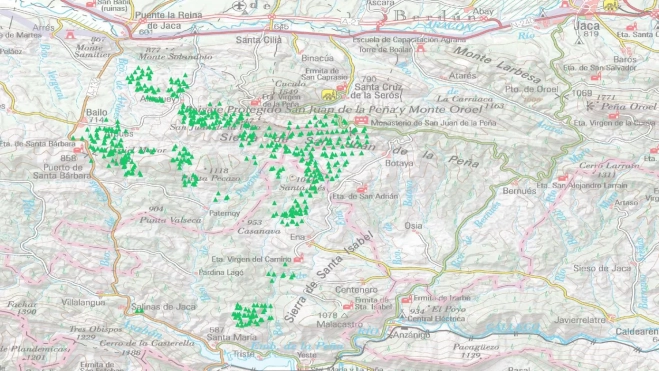Select the El Poyo label
Viewport: 659px width, 371px height.
450,310
